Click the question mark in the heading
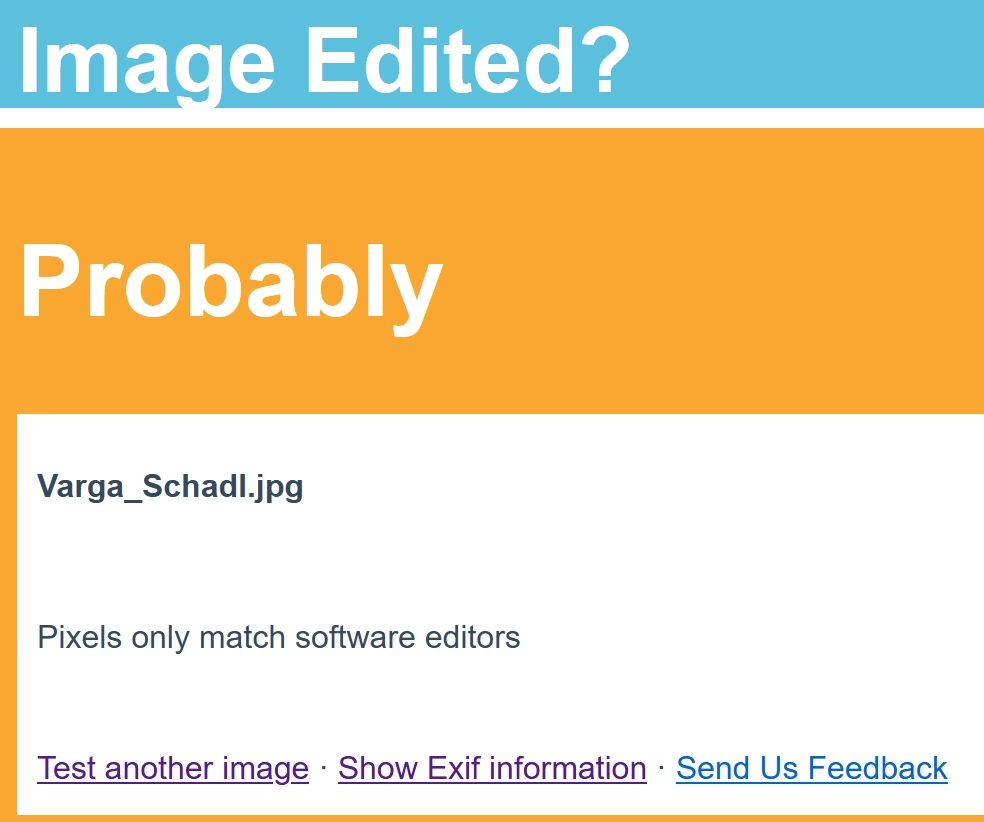 point(603,61)
